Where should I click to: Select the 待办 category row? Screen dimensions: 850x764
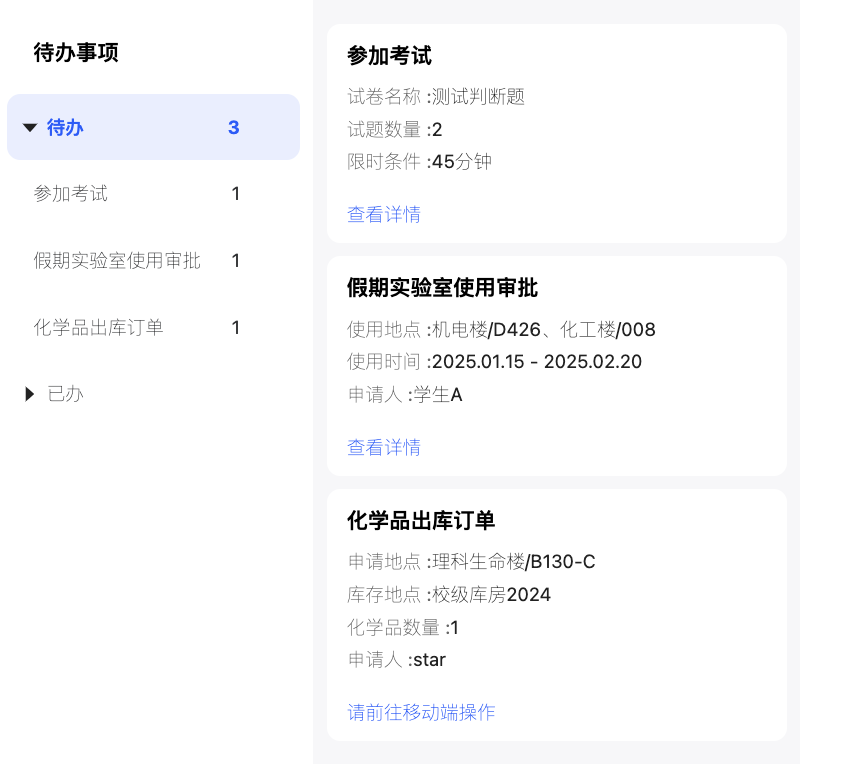point(153,127)
